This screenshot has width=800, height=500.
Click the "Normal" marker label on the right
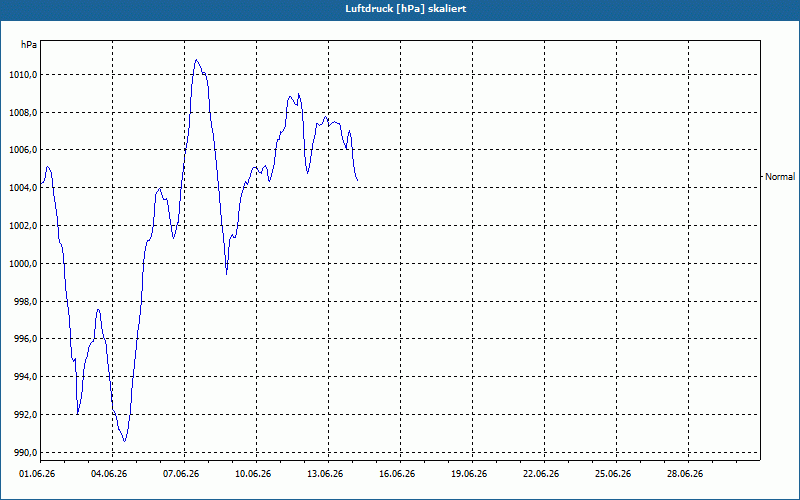click(x=780, y=177)
